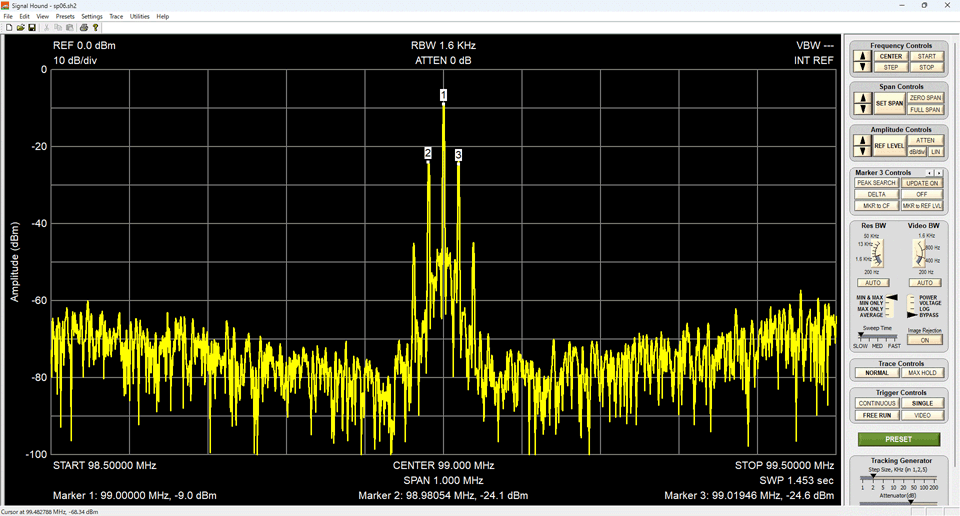This screenshot has width=960, height=516.
Task: Open the Utilities menu
Action: [x=140, y=17]
